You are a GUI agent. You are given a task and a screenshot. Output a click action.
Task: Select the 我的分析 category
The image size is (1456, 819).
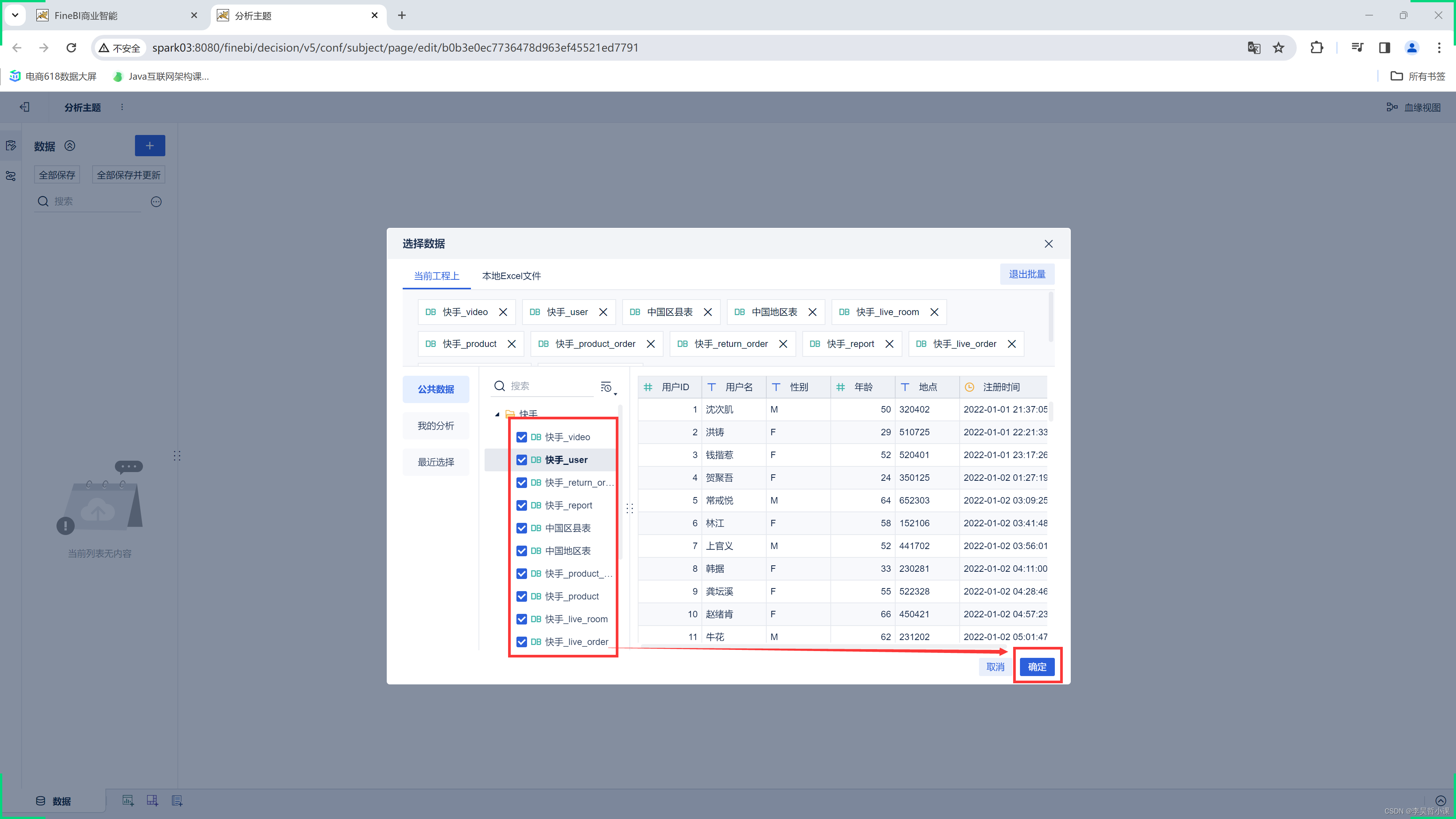click(x=436, y=425)
